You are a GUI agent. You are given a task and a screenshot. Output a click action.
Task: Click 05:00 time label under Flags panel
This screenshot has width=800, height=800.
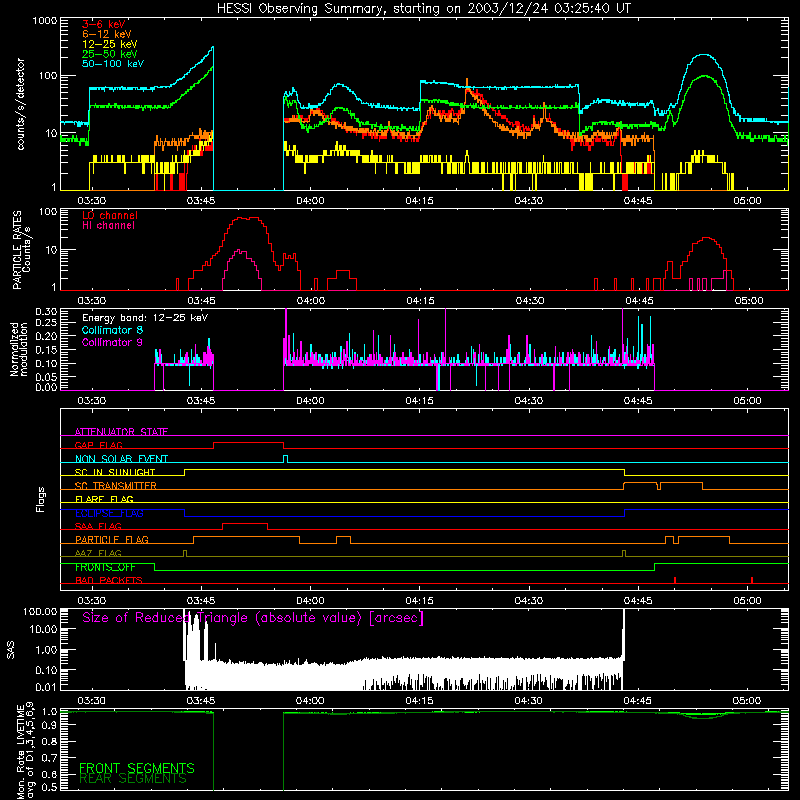click(747, 601)
